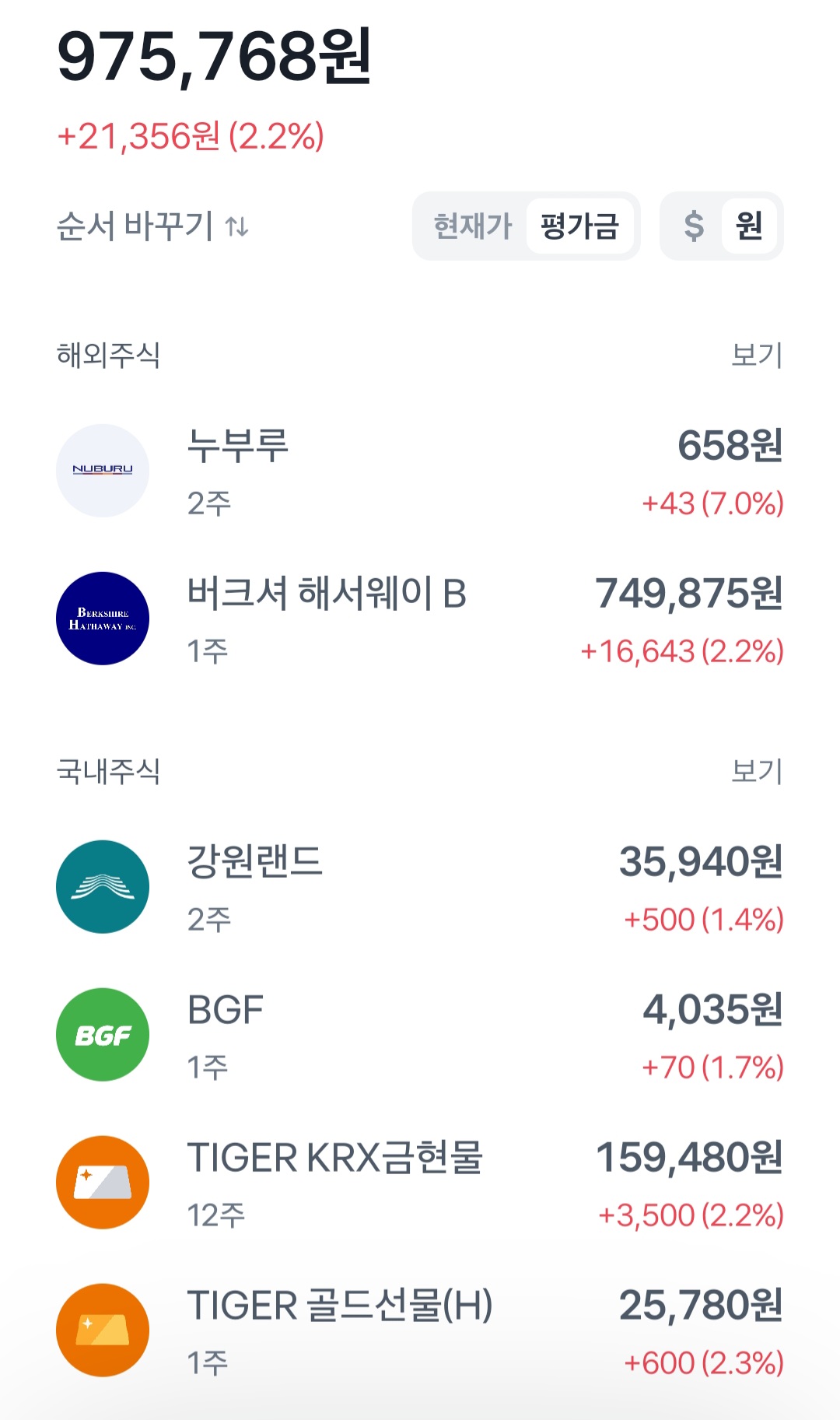
Task: Tap the Berkshire Hathaway logo icon
Action: click(103, 619)
